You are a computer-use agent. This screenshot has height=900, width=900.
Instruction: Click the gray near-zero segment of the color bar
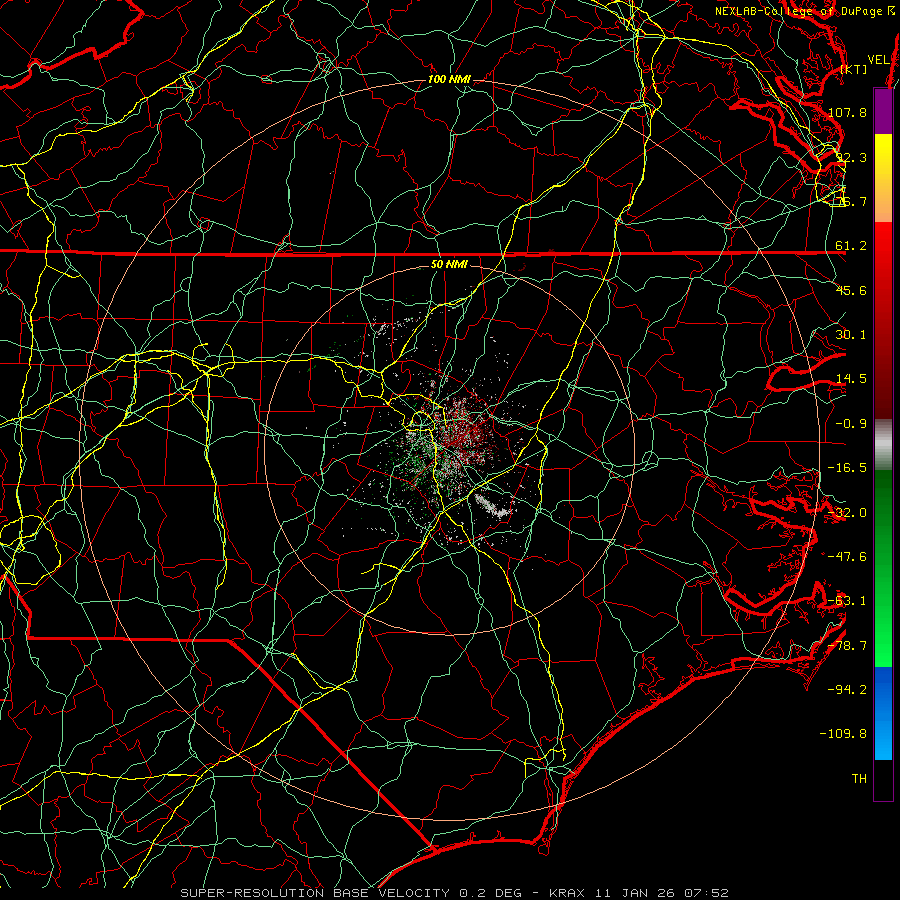pyautogui.click(x=883, y=444)
